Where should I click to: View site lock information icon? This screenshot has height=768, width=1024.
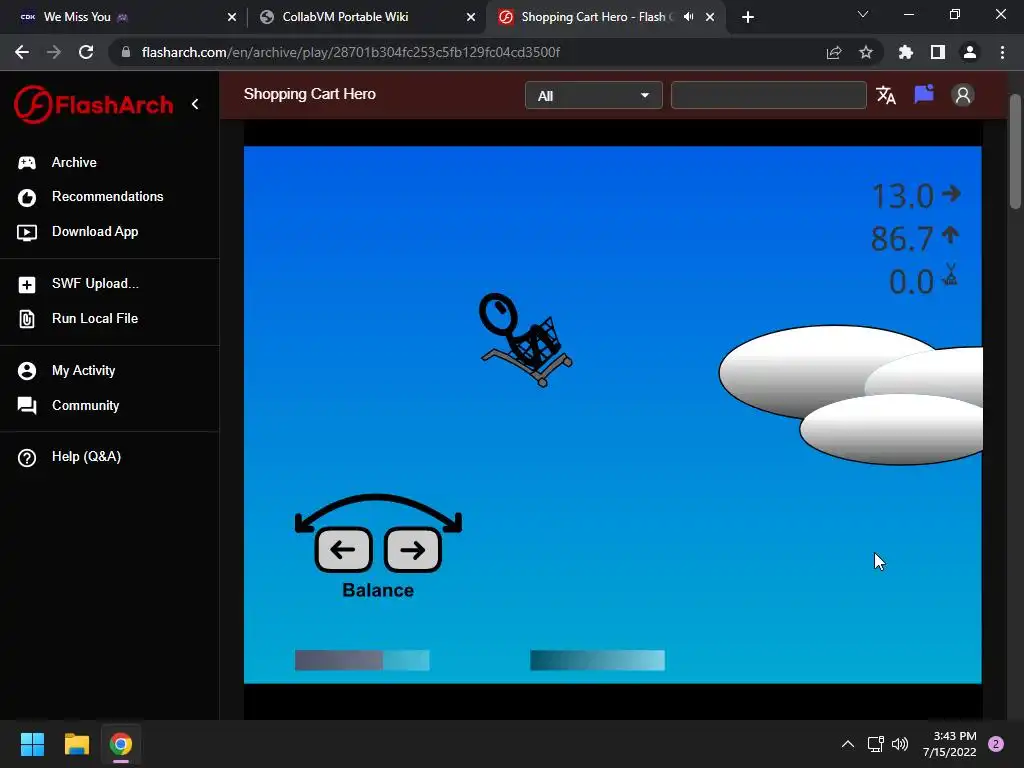(x=126, y=52)
